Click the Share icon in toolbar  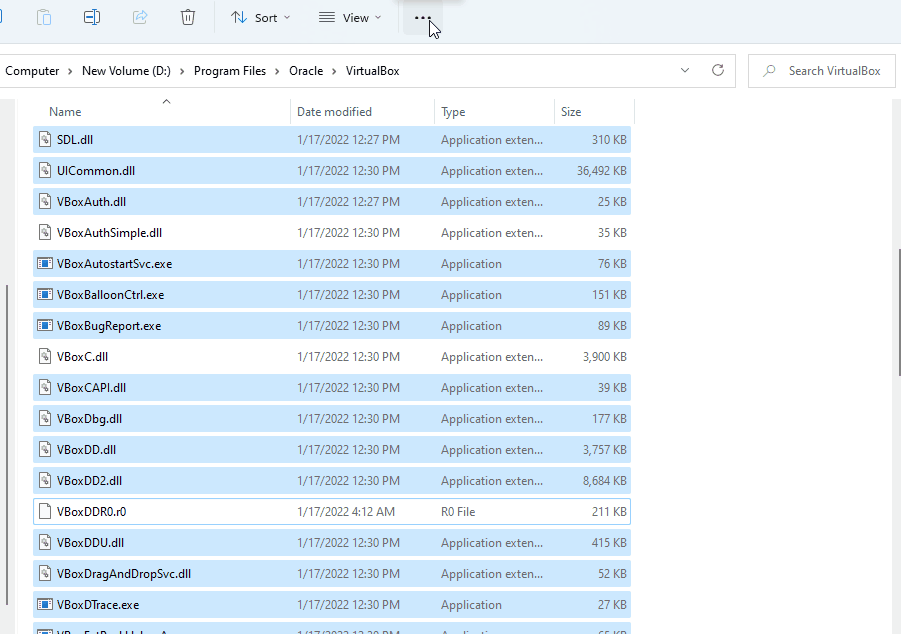point(140,17)
